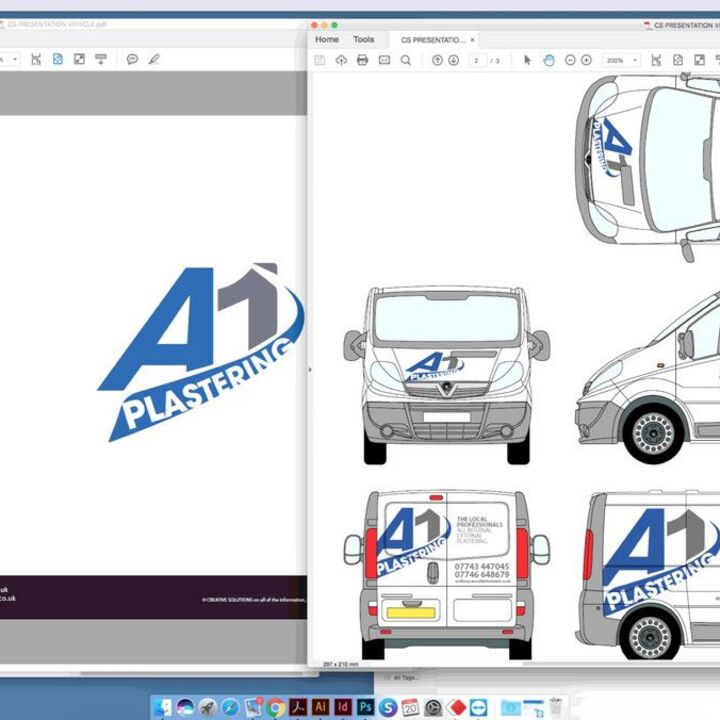Add a comment via speech bubble icon
720x720 pixels.
[x=132, y=59]
